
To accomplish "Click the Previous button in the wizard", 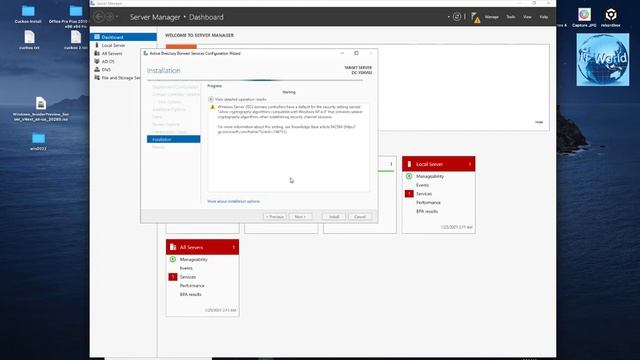I will click(275, 216).
